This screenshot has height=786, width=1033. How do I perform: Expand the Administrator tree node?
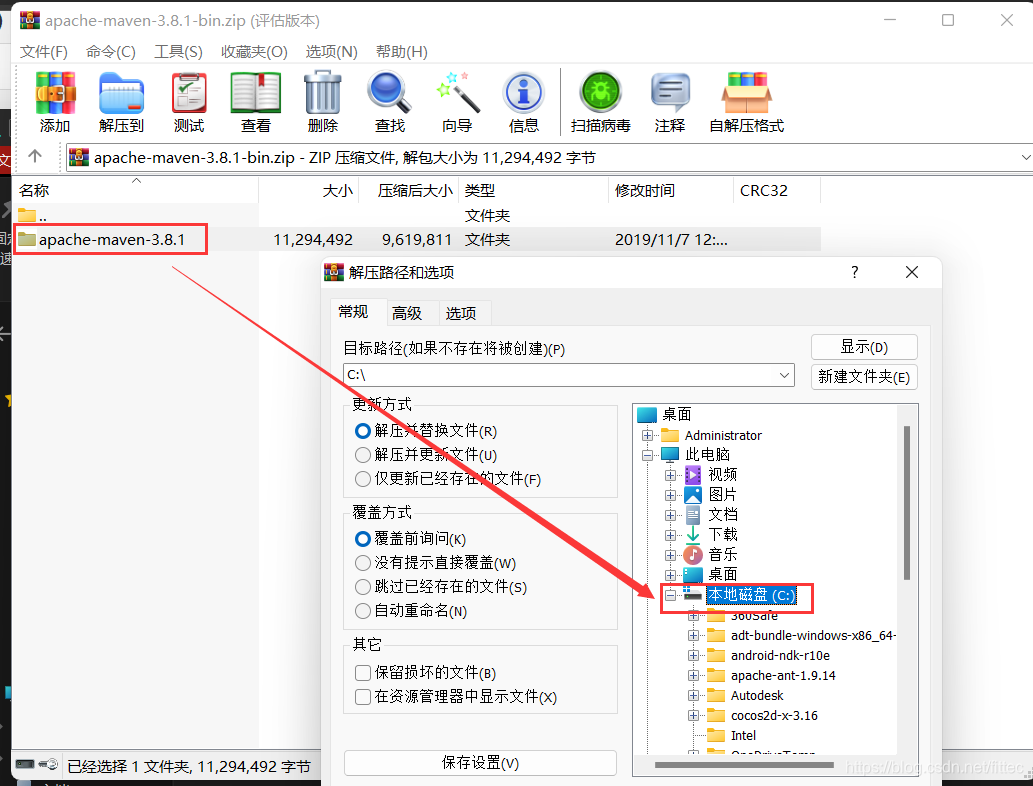point(648,435)
